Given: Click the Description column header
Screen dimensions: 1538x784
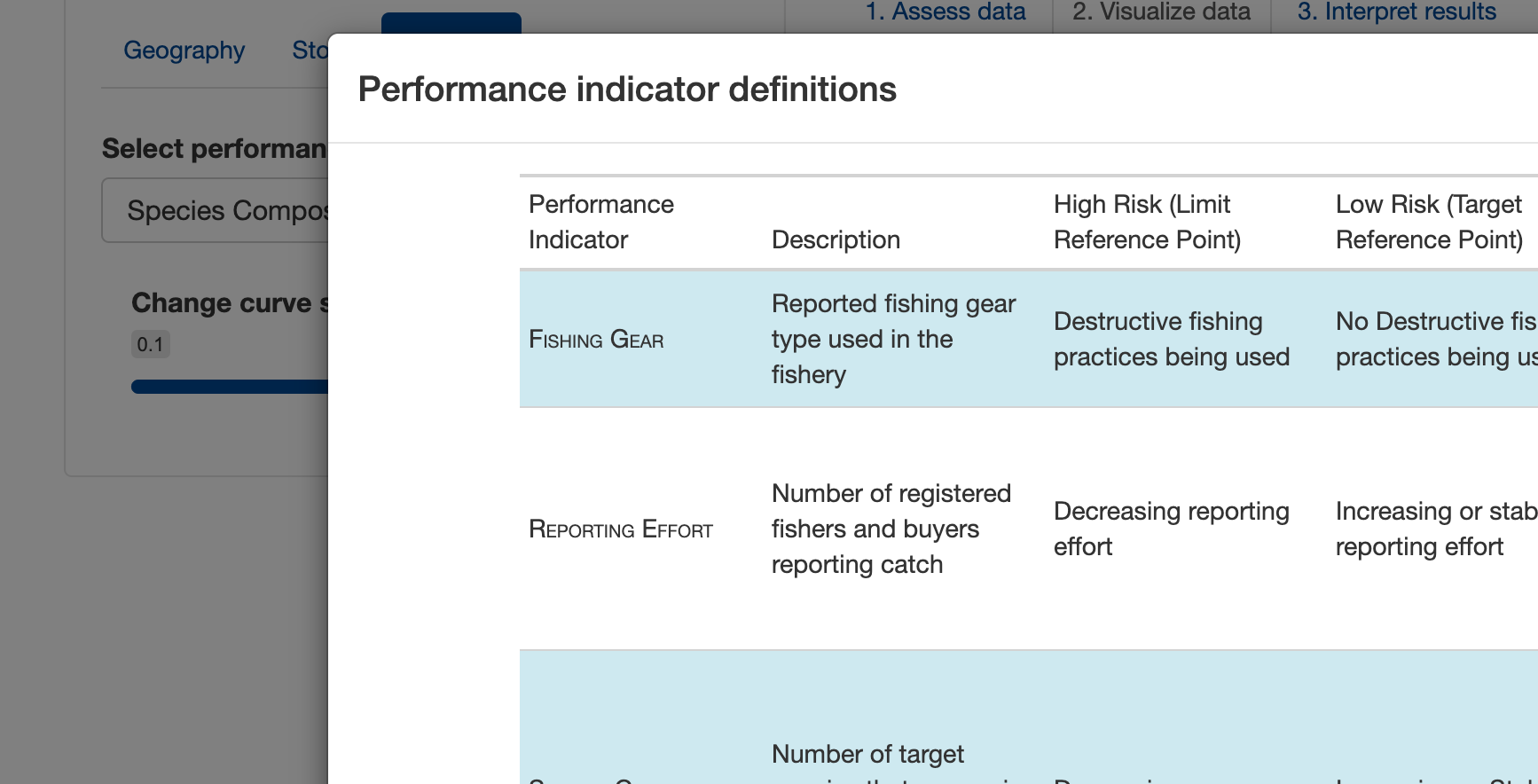Looking at the screenshot, I should pos(835,239).
